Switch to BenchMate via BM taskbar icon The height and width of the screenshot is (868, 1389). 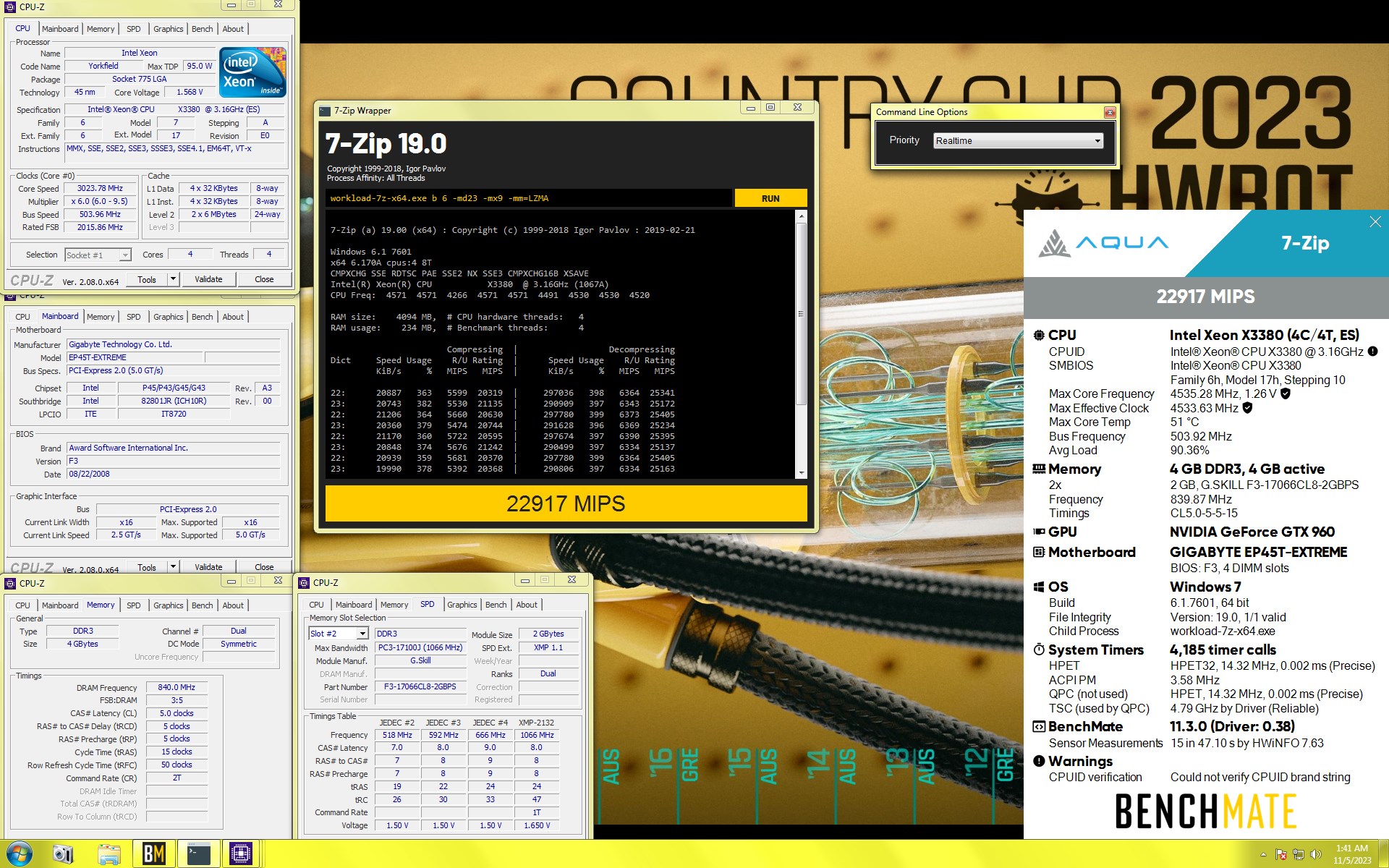153,854
